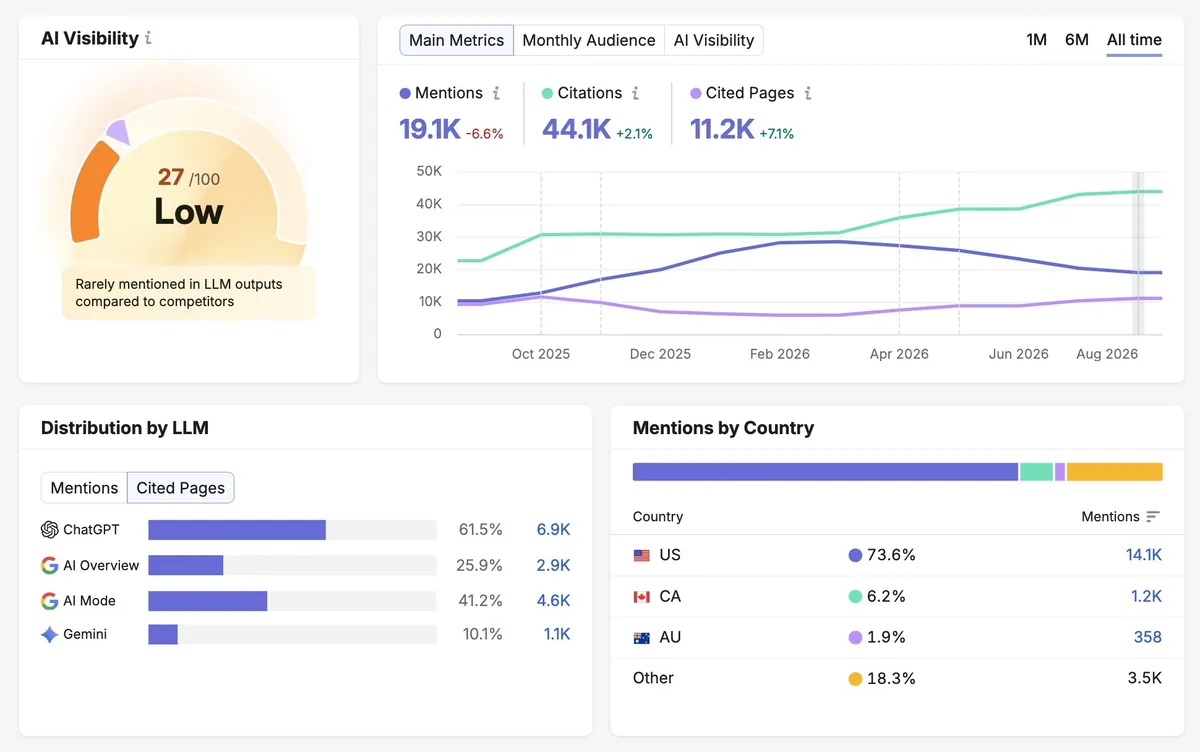Viewport: 1200px width, 752px height.
Task: Open the AI Visibility chart tab
Action: coord(714,40)
